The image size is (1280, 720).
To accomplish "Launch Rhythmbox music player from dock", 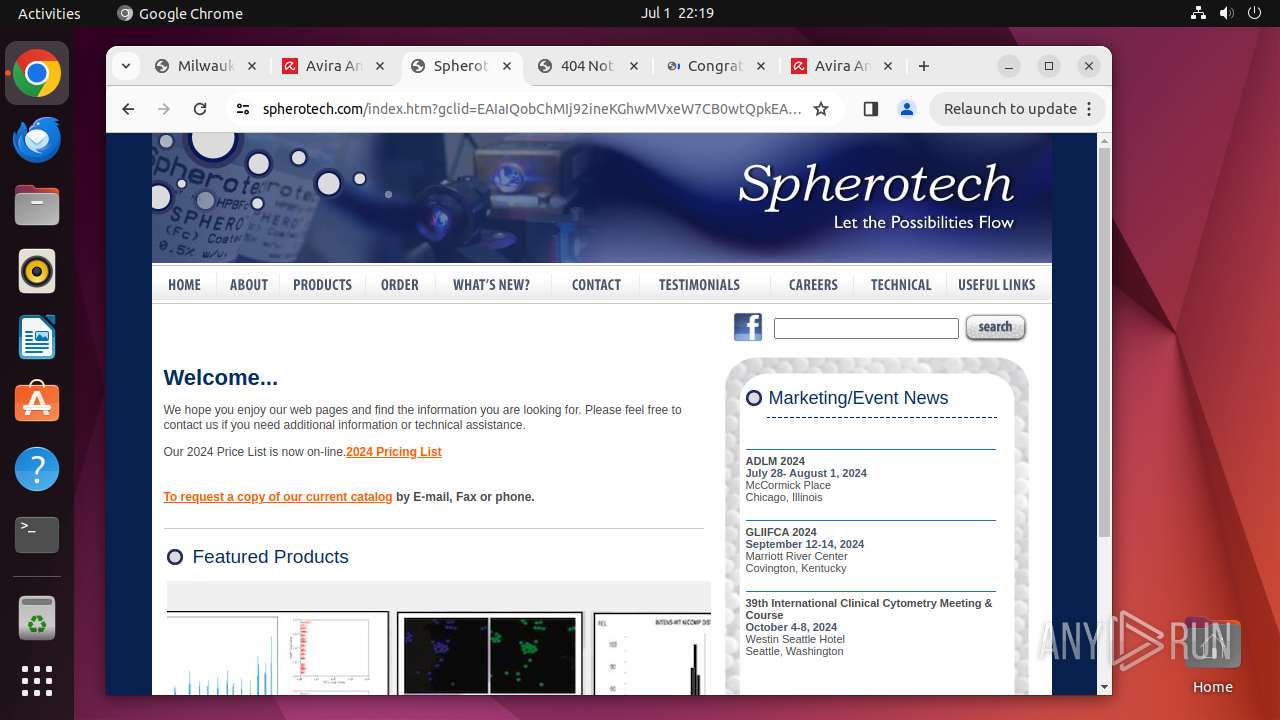I will tap(37, 271).
